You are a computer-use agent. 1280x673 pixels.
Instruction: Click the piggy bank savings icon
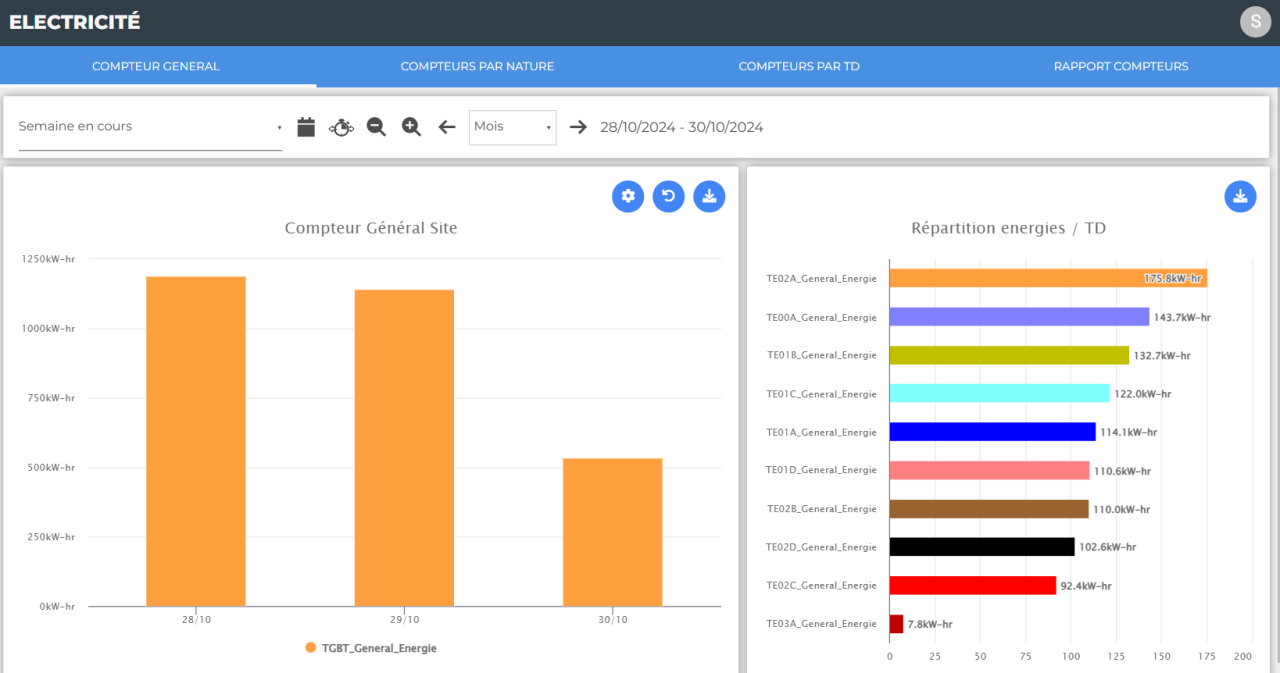341,127
